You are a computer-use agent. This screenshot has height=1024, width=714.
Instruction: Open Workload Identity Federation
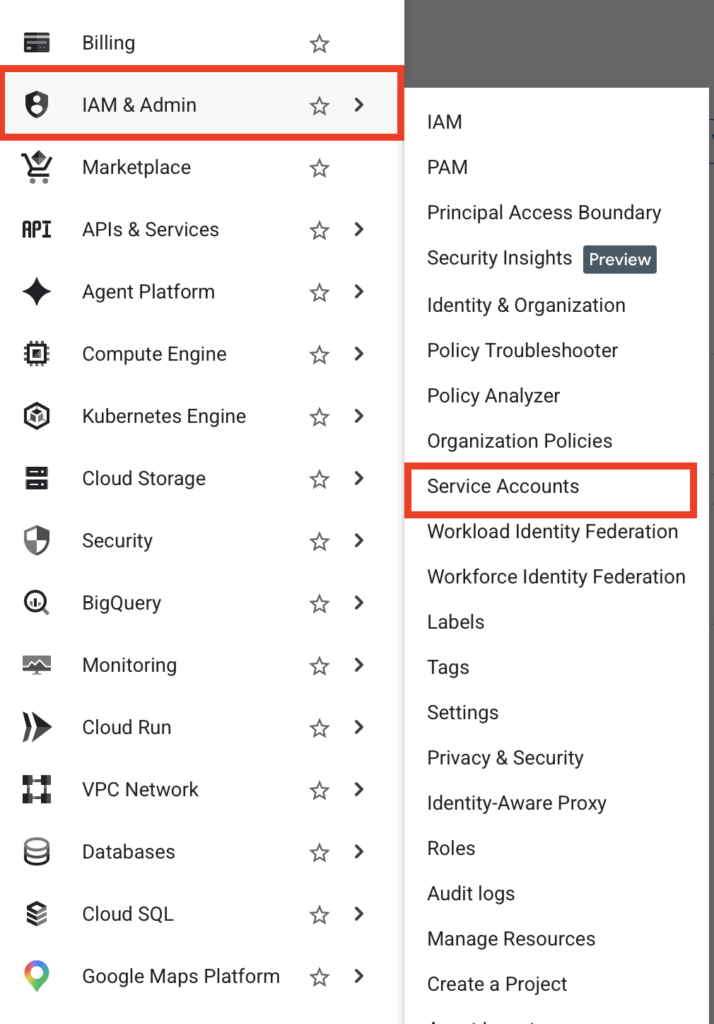click(x=553, y=532)
